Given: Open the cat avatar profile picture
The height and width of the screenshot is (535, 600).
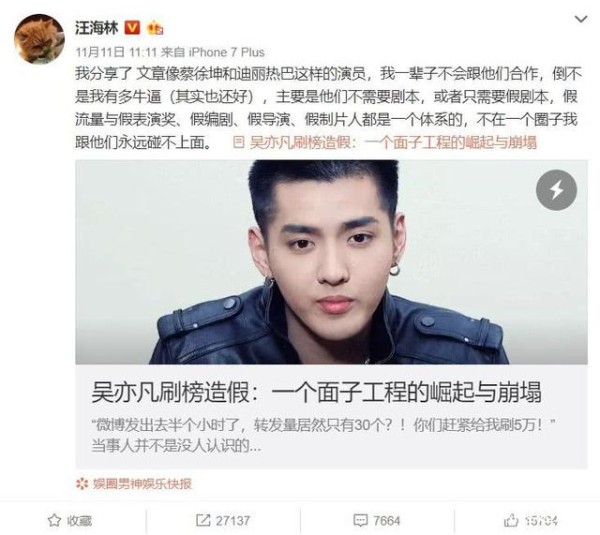Looking at the screenshot, I should (x=39, y=39).
